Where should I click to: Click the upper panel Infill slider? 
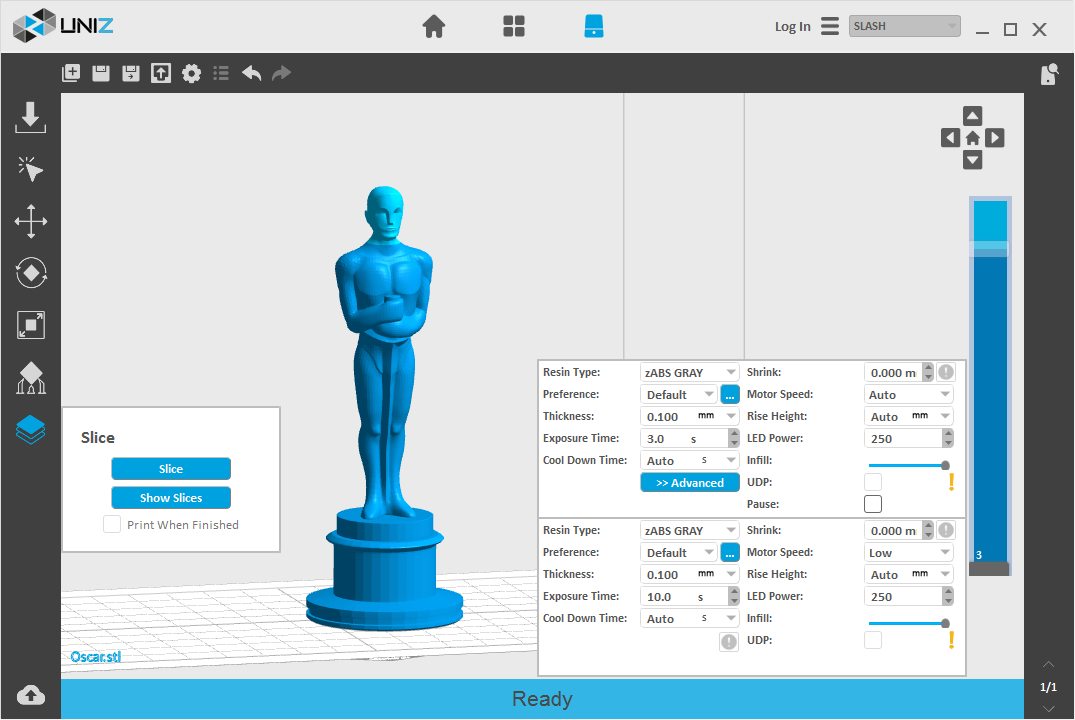(x=908, y=466)
